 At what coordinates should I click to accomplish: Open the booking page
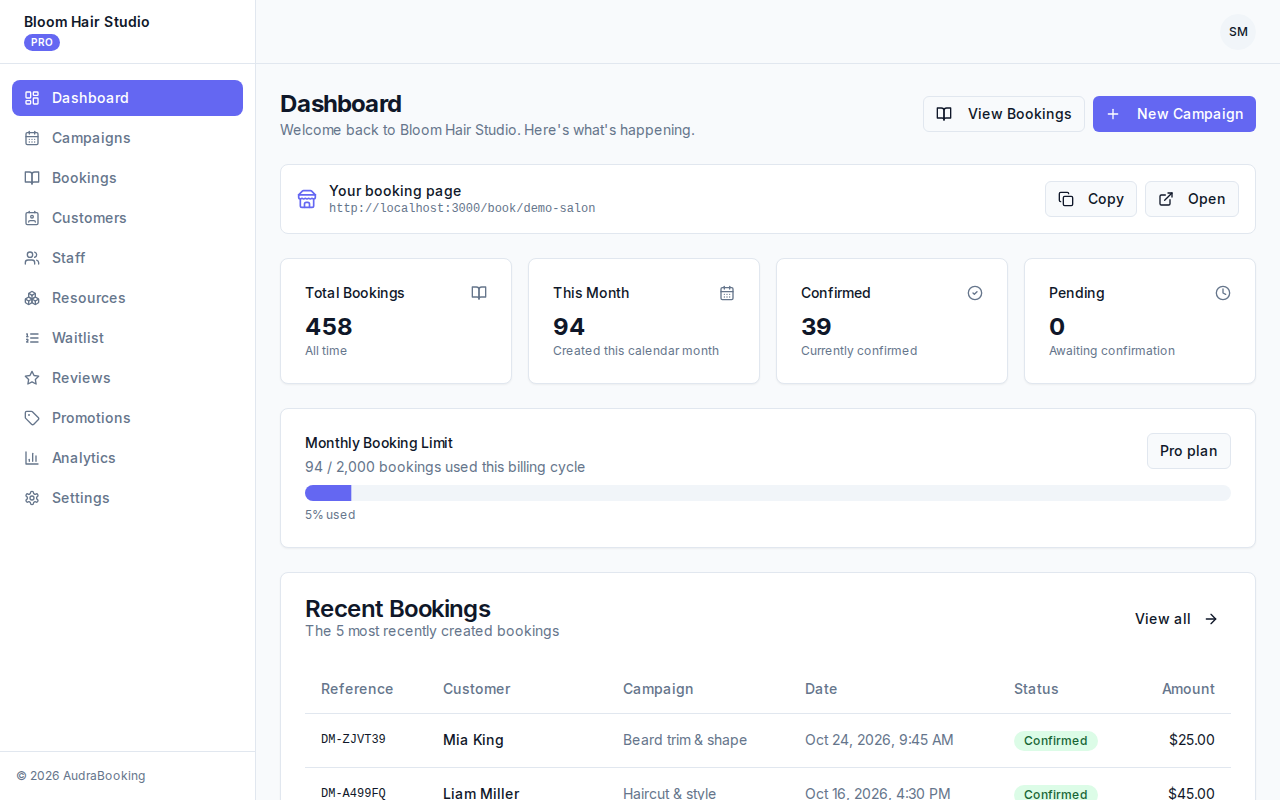pyautogui.click(x=1192, y=199)
